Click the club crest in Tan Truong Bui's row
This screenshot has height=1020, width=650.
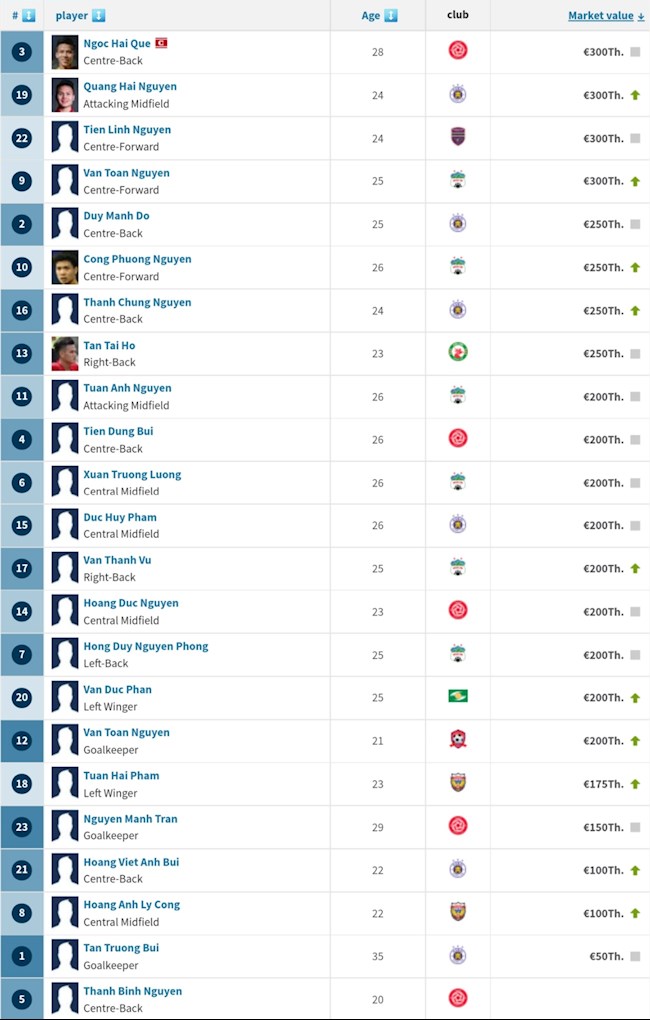click(x=458, y=954)
